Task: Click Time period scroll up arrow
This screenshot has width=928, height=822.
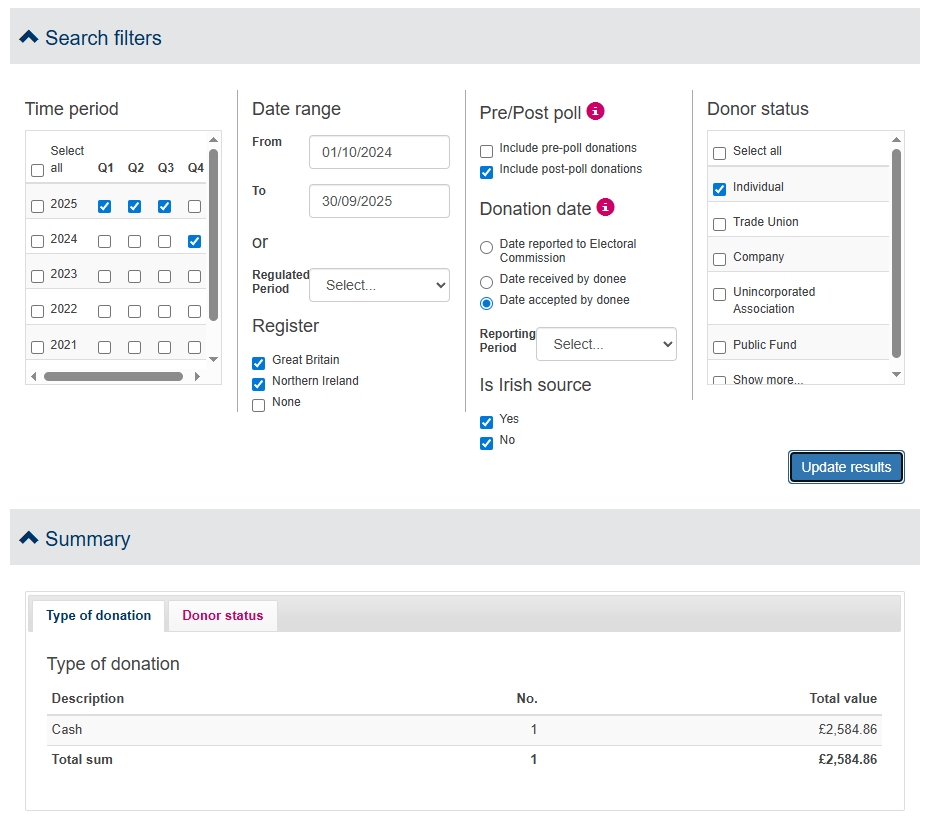Action: [x=213, y=140]
